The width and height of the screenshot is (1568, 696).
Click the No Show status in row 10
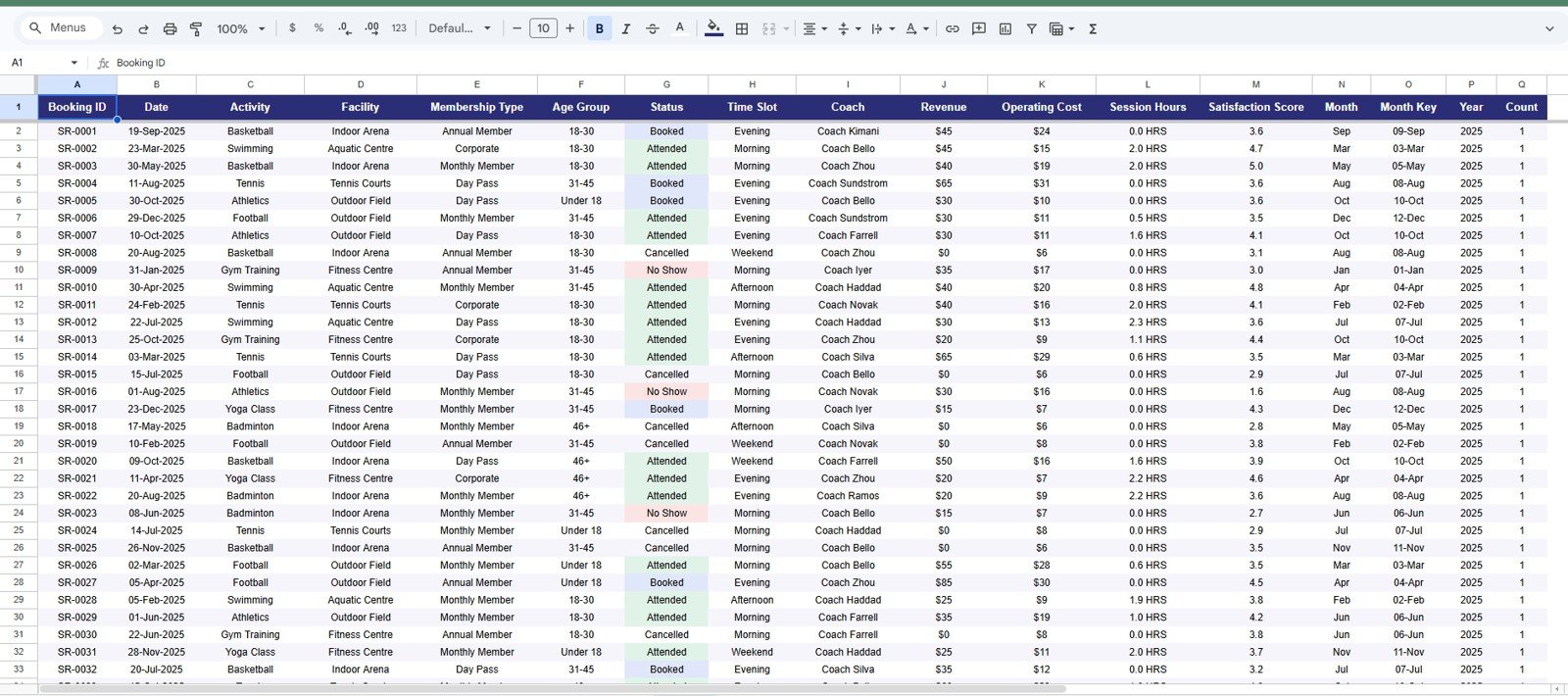666,271
